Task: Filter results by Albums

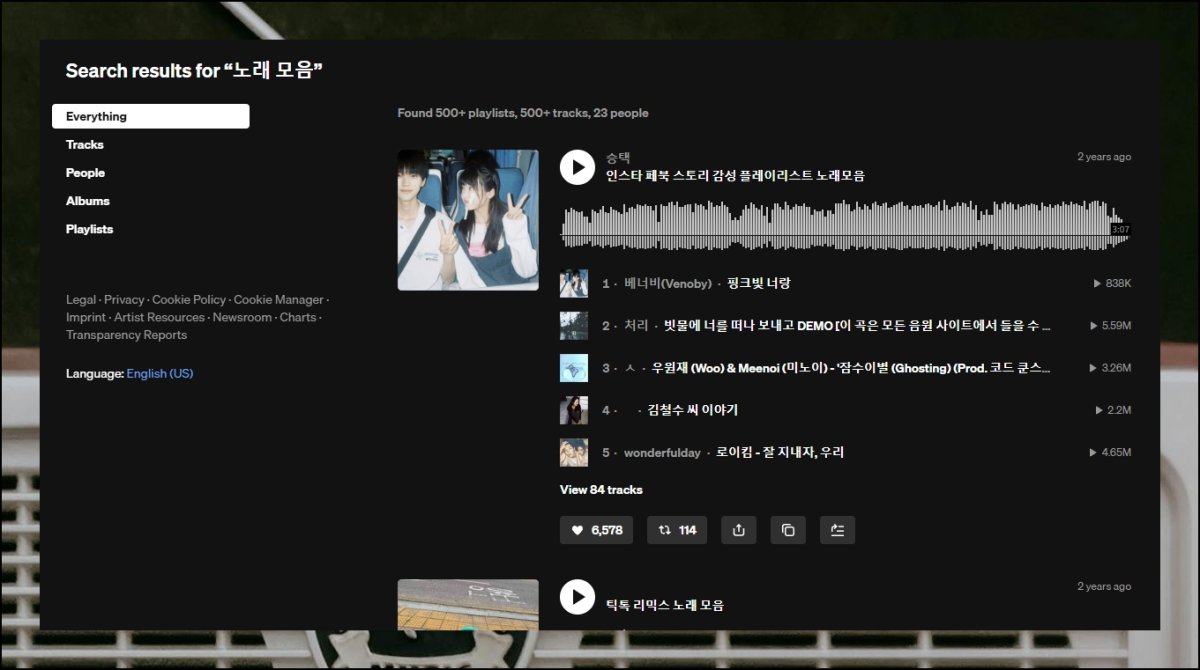Action: (x=88, y=201)
